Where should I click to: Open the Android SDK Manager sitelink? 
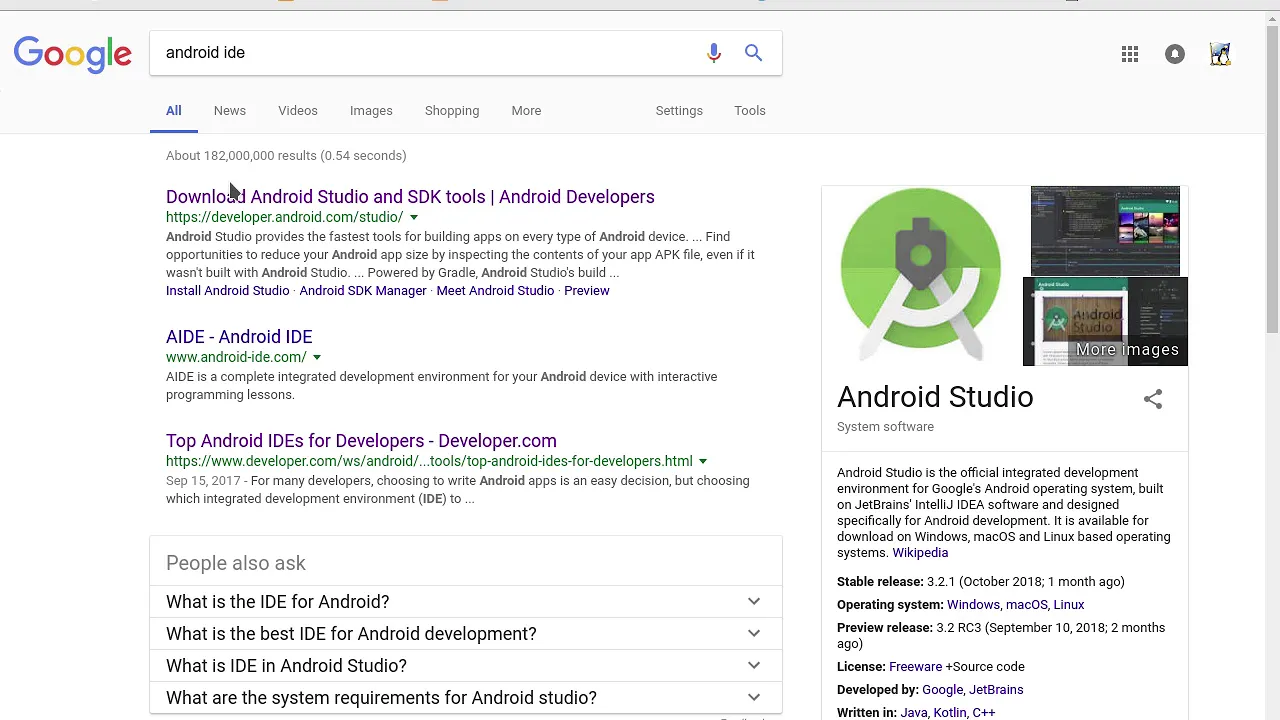click(x=363, y=291)
